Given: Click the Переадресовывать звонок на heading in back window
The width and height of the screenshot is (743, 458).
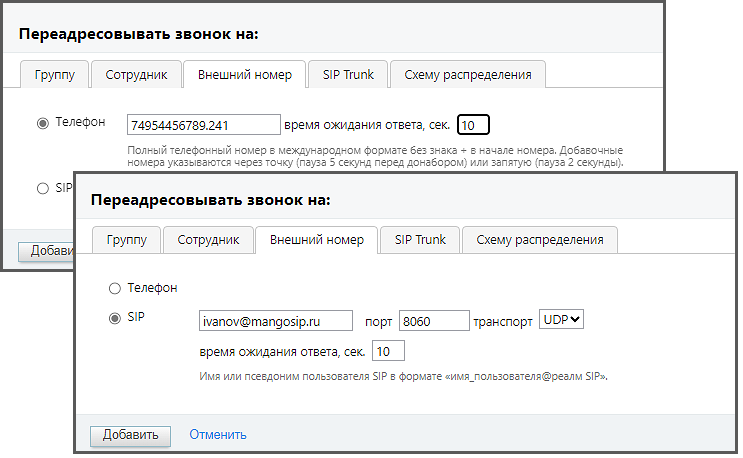Looking at the screenshot, I should [x=138, y=34].
